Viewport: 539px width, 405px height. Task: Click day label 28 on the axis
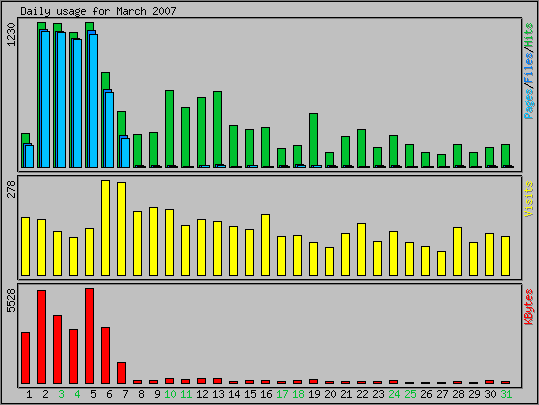point(458,394)
